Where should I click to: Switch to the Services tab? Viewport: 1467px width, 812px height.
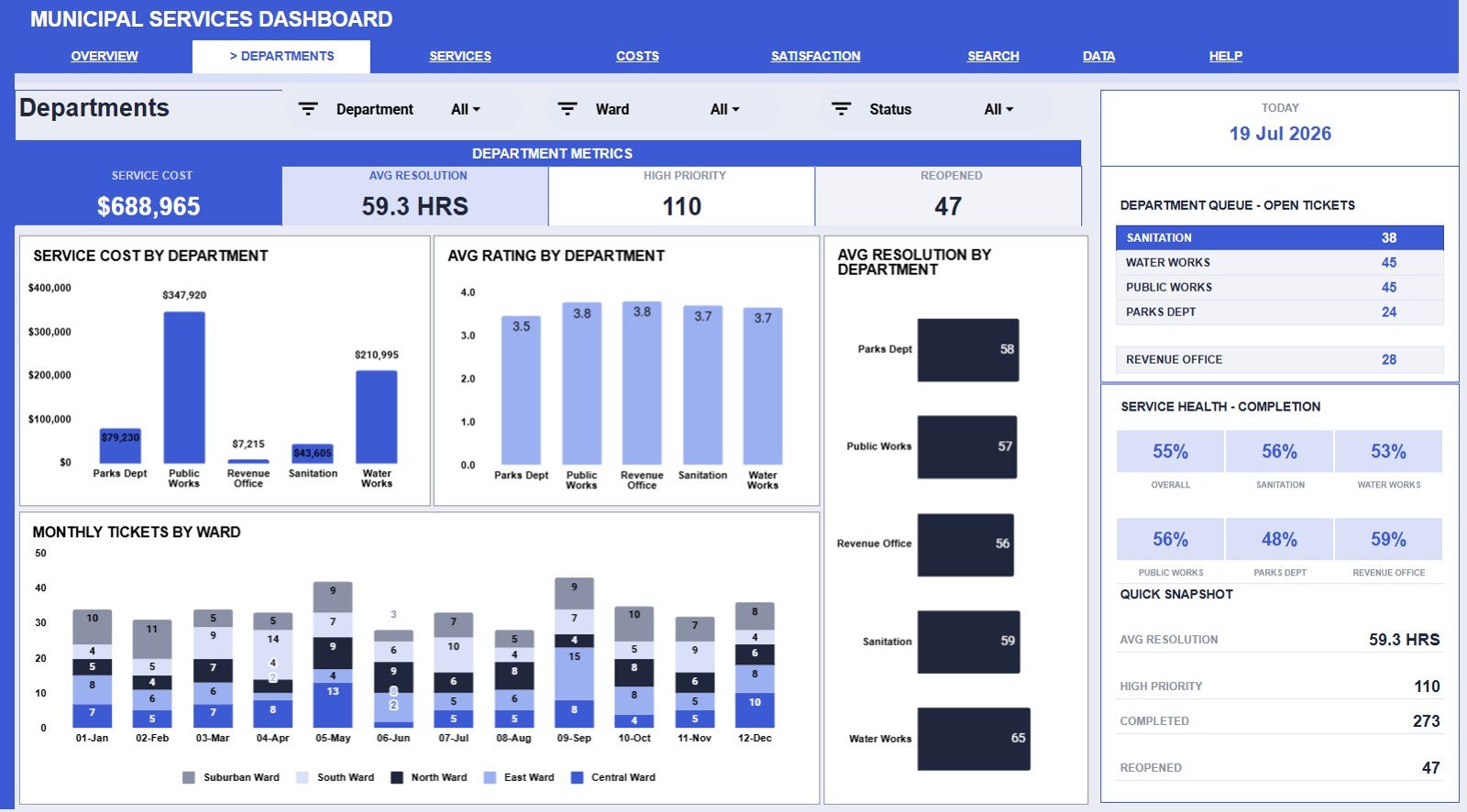coord(460,56)
